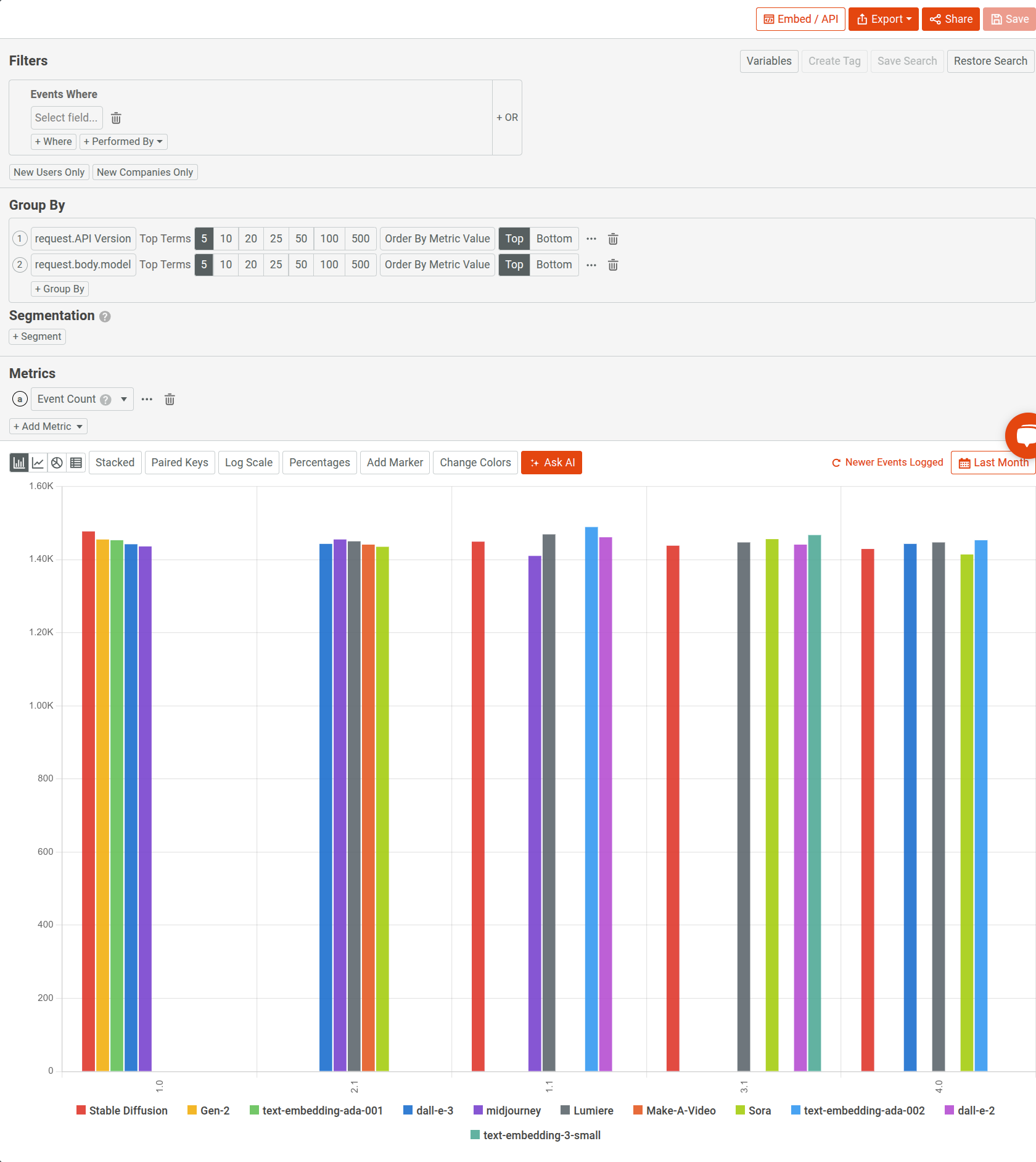Image resolution: width=1036 pixels, height=1162 pixels.
Task: Open Change Colors for the chart
Action: (x=475, y=462)
